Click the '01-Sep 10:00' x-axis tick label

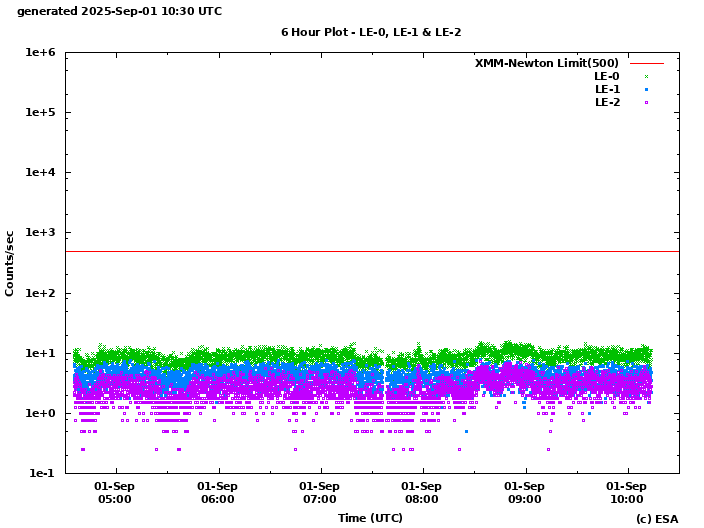(626, 493)
